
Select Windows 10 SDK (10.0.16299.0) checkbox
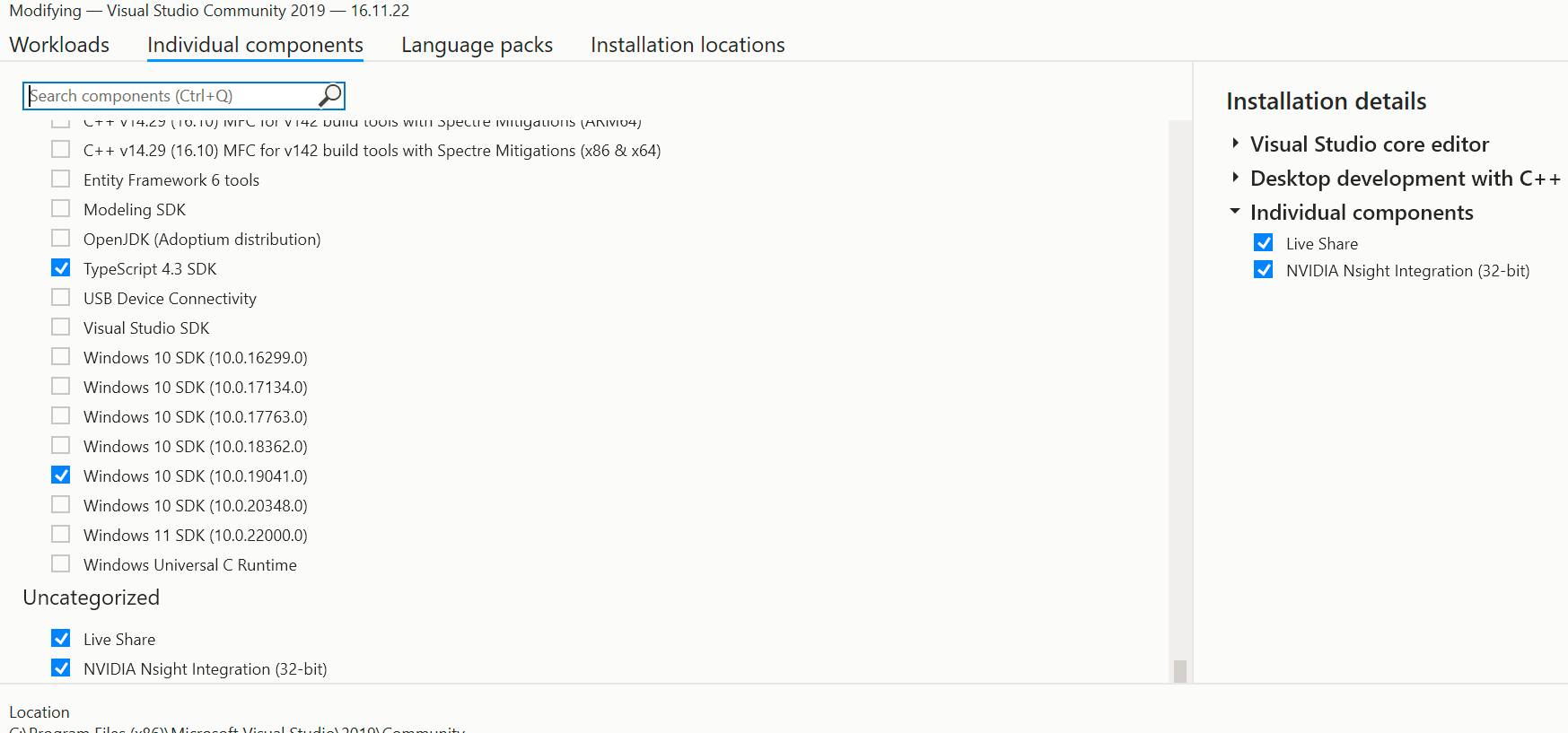(x=61, y=356)
